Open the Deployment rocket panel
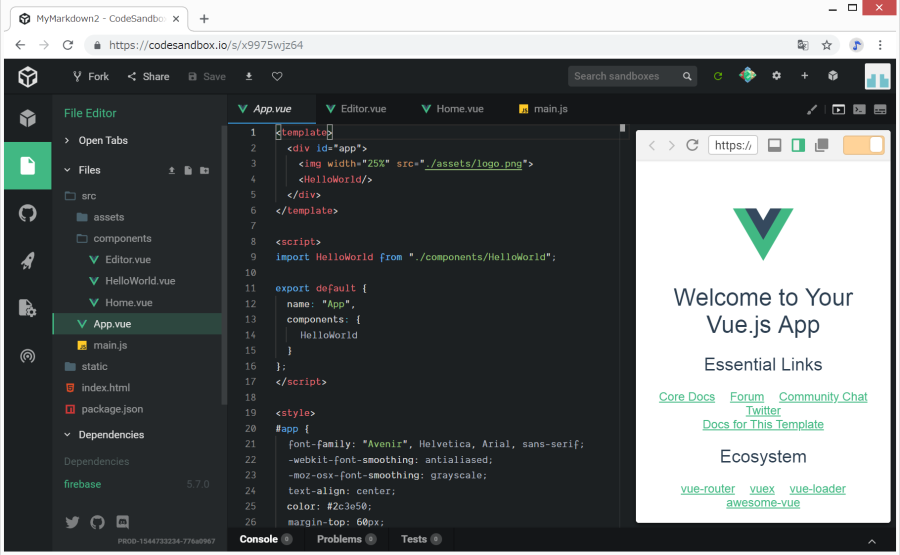This screenshot has height=555, width=900. tap(28, 261)
